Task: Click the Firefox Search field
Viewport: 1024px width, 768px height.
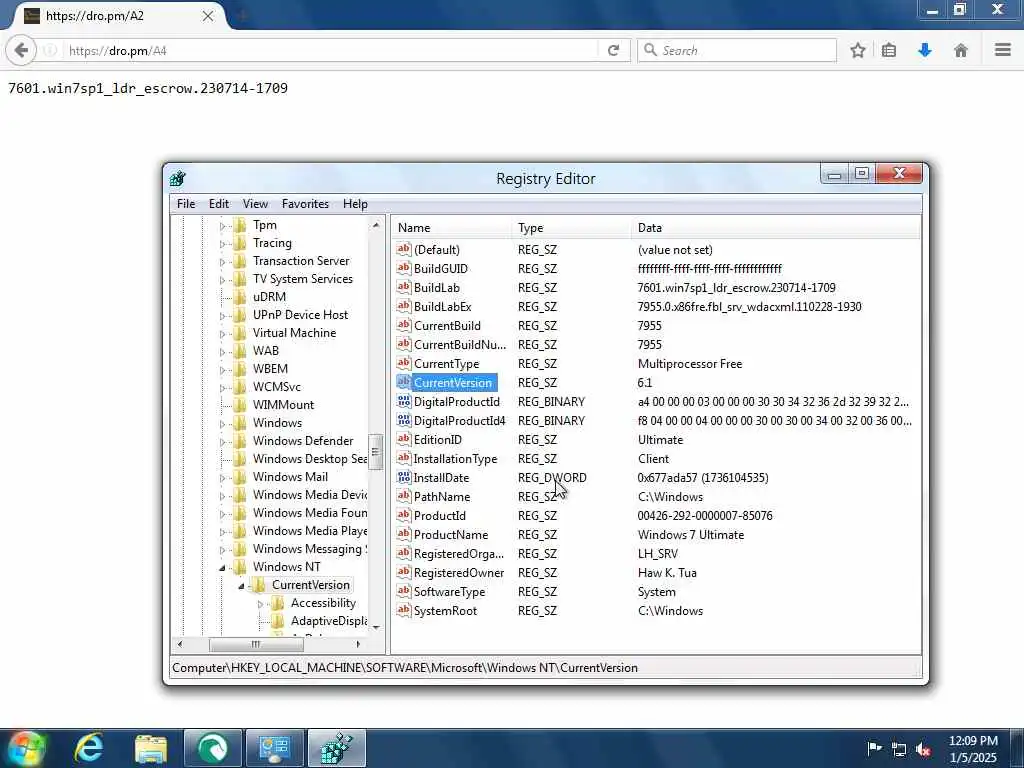Action: [x=737, y=50]
